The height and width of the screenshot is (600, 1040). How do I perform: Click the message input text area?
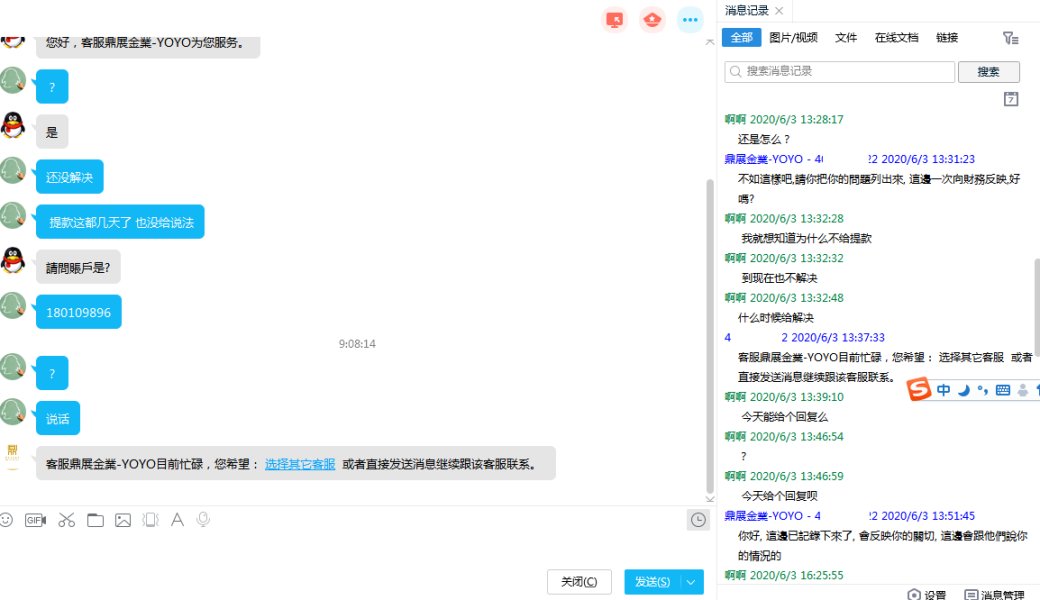pyautogui.click(x=352, y=549)
